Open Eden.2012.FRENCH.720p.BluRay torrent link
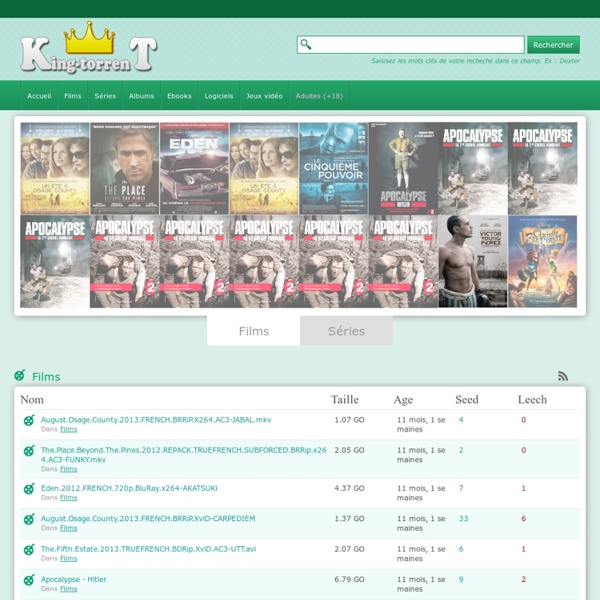Image resolution: width=600 pixels, height=600 pixels. point(129,488)
